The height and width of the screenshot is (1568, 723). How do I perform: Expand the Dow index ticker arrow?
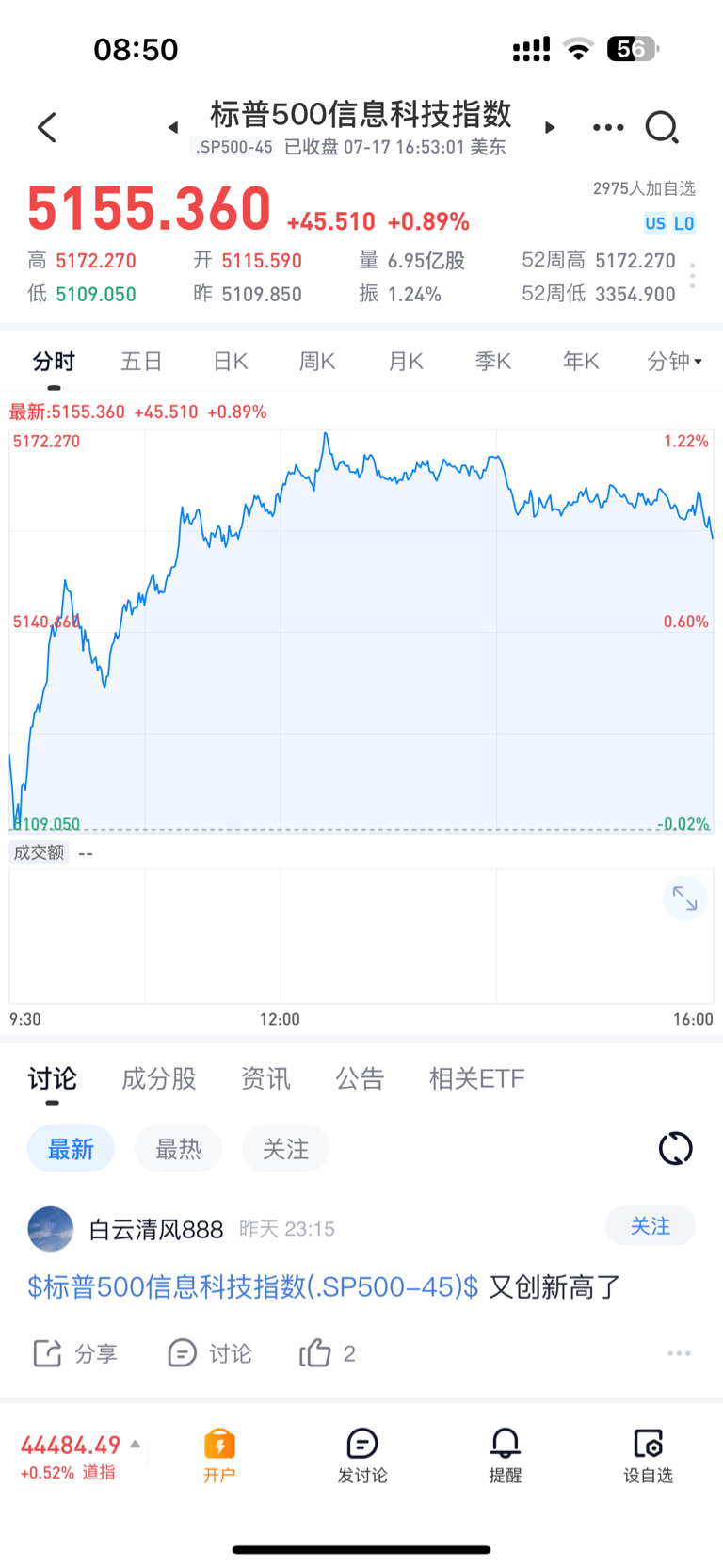click(x=136, y=1444)
